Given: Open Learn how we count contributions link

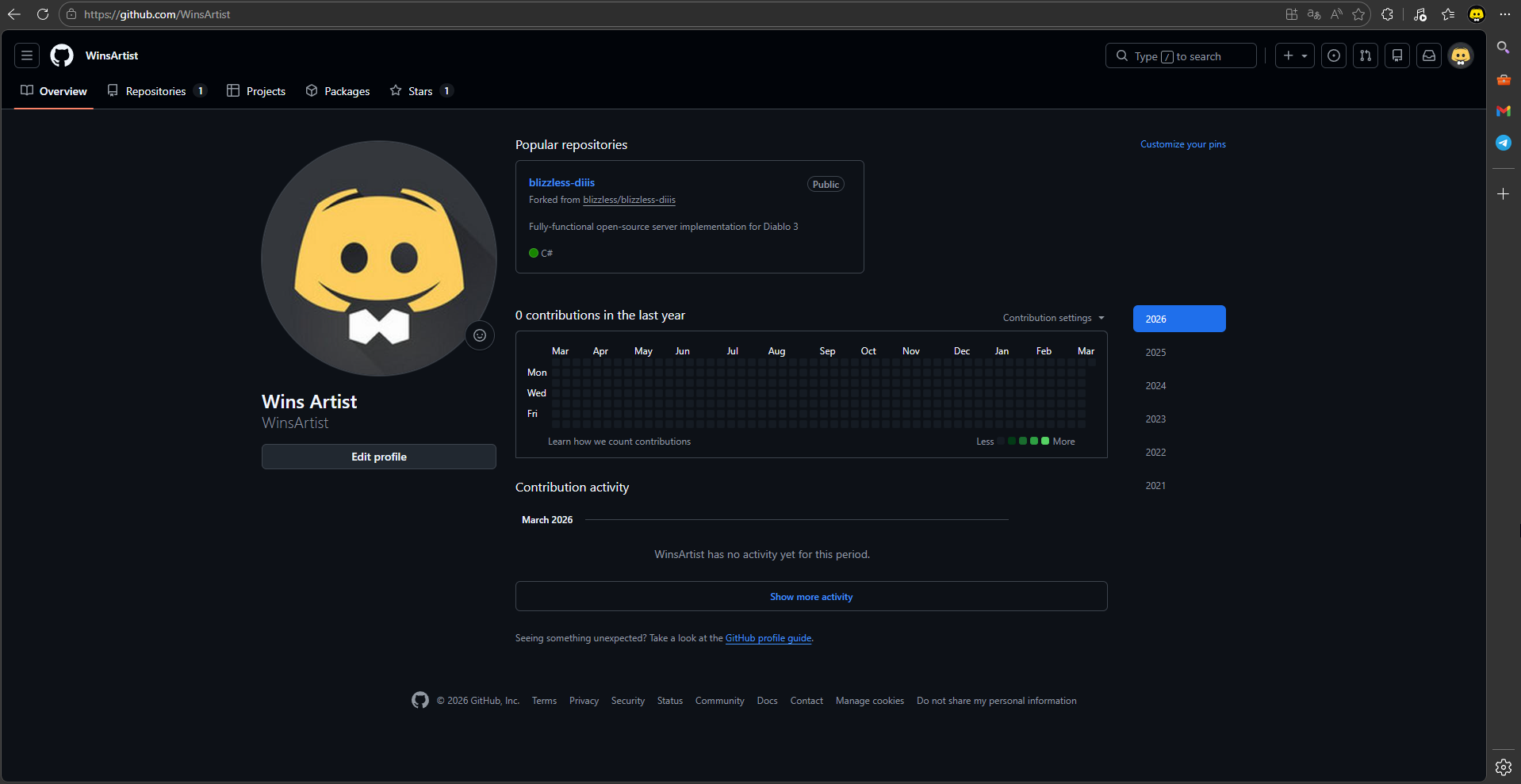Looking at the screenshot, I should (619, 442).
